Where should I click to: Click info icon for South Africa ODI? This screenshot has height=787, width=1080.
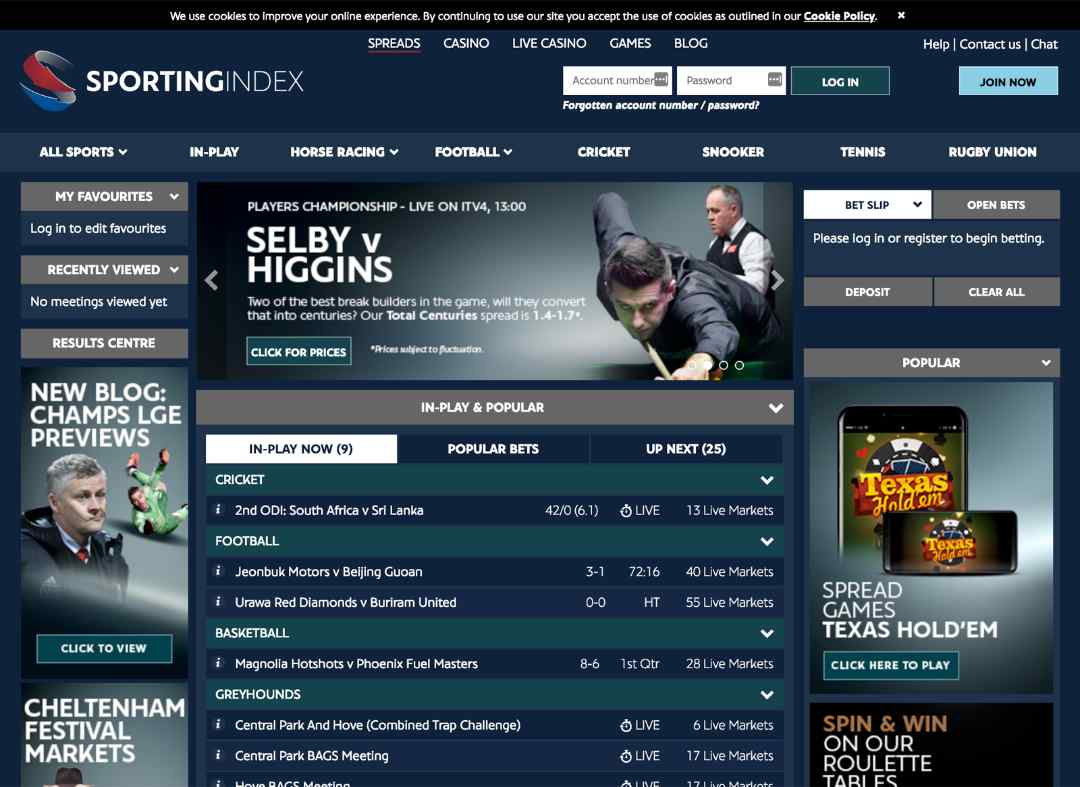[218, 510]
